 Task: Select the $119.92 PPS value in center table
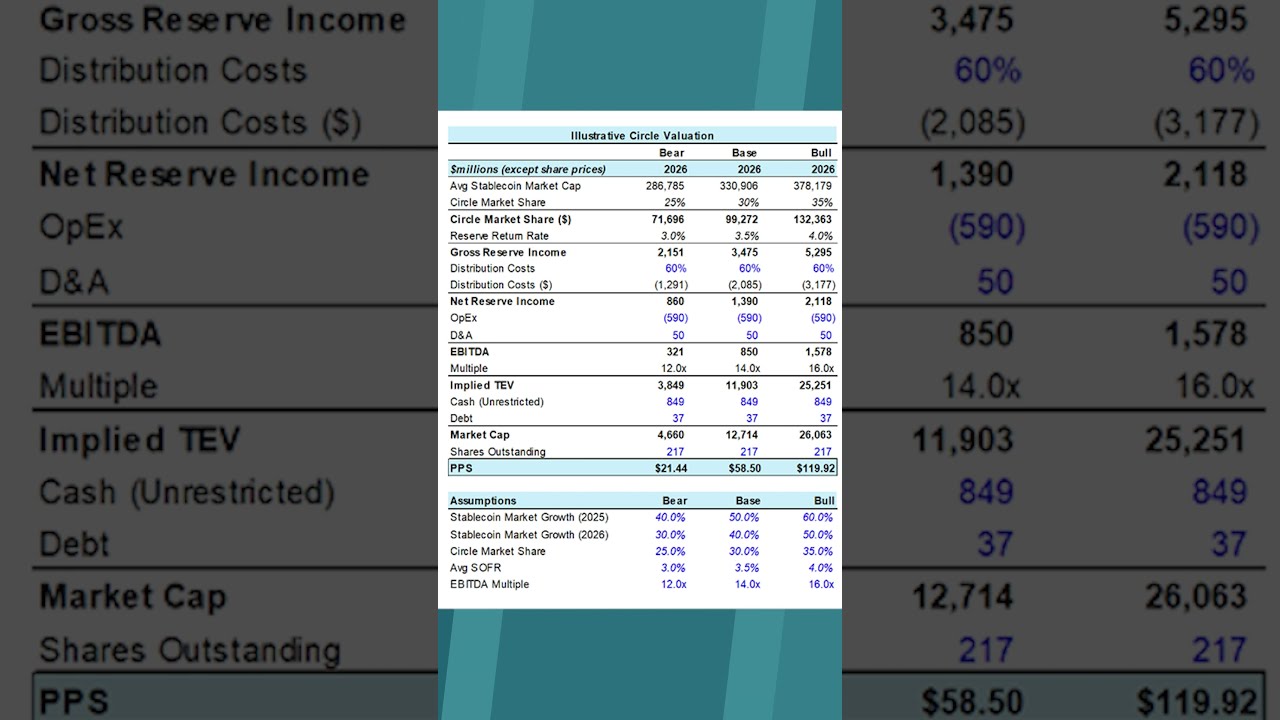(815, 468)
